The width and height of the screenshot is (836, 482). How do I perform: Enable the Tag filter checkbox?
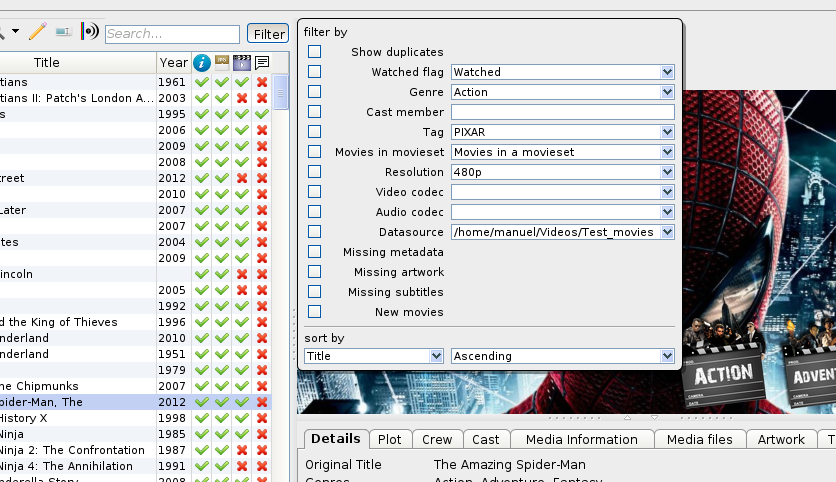click(x=315, y=131)
